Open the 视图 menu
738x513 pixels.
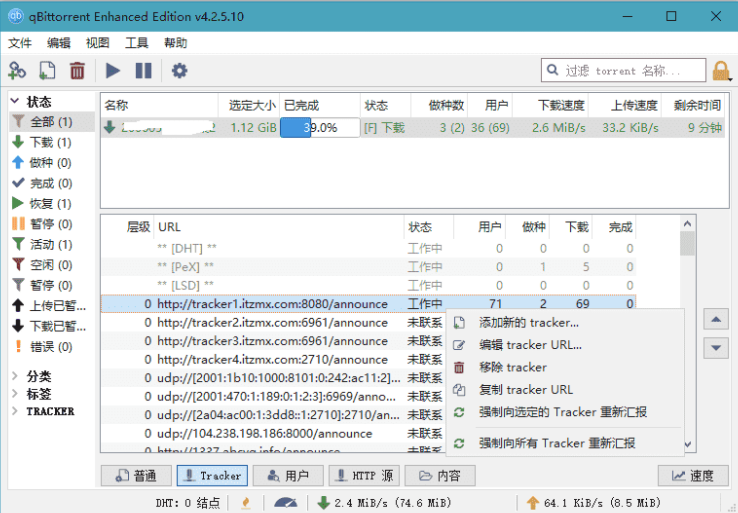[x=97, y=43]
